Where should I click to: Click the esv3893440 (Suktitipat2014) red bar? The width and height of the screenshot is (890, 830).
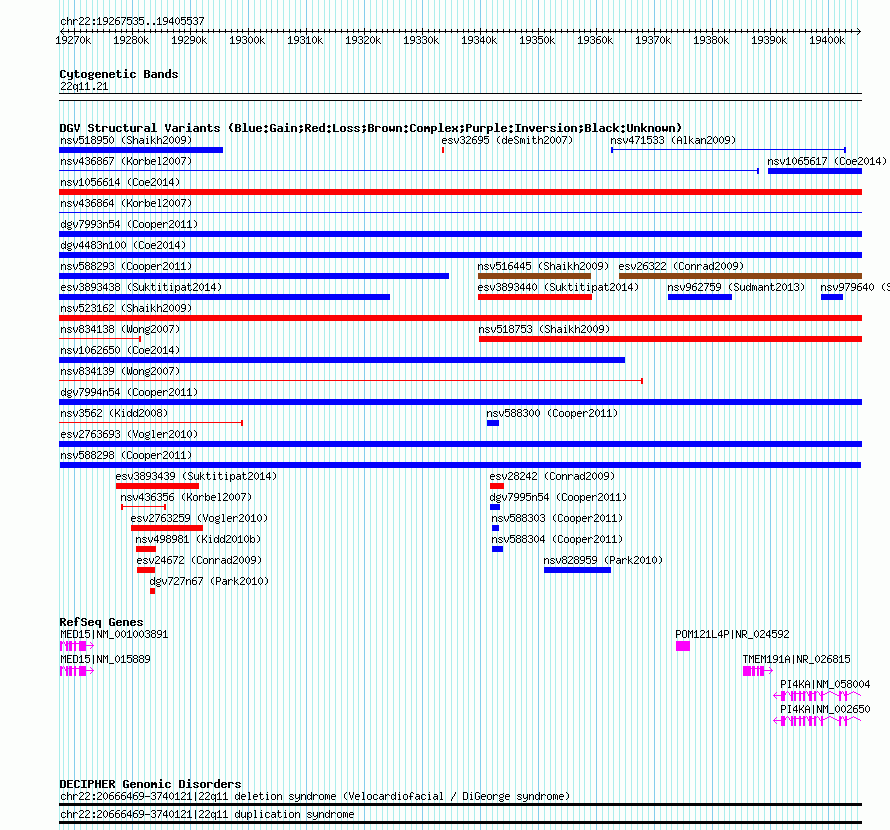pos(535,297)
